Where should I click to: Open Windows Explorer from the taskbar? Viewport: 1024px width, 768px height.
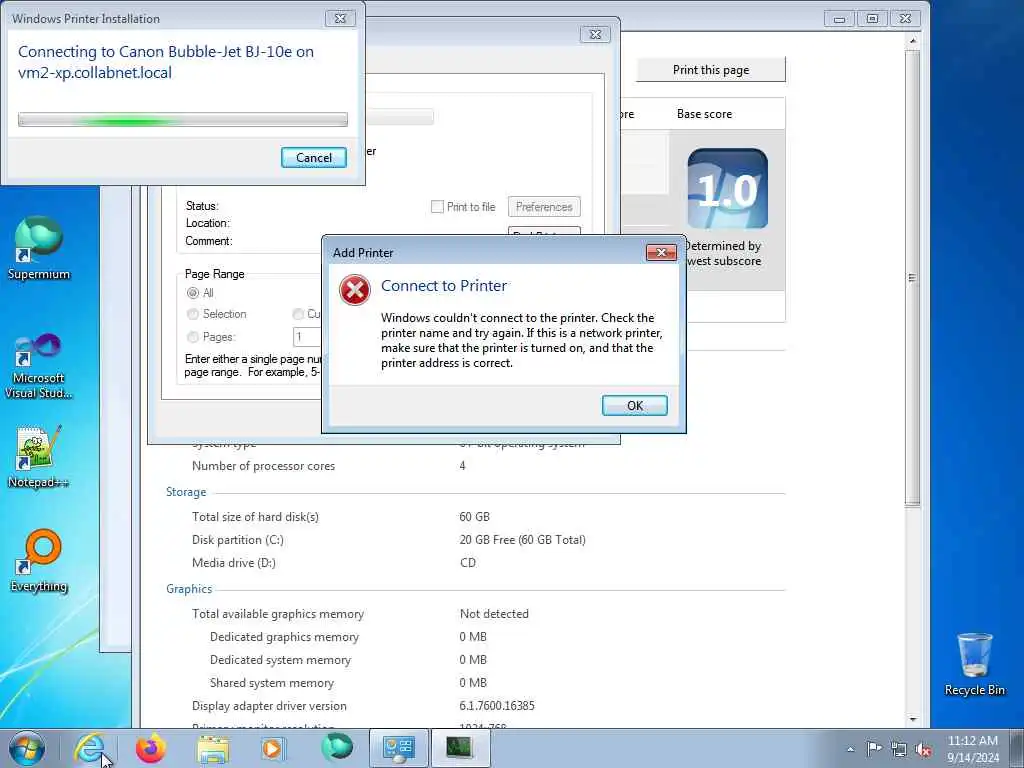coord(213,748)
